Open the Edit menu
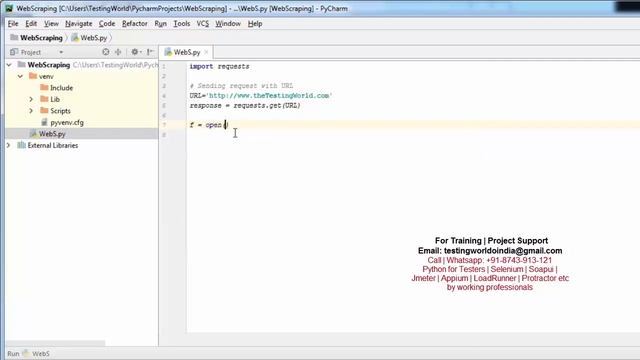Viewport: 640px width, 360px height. 31,24
